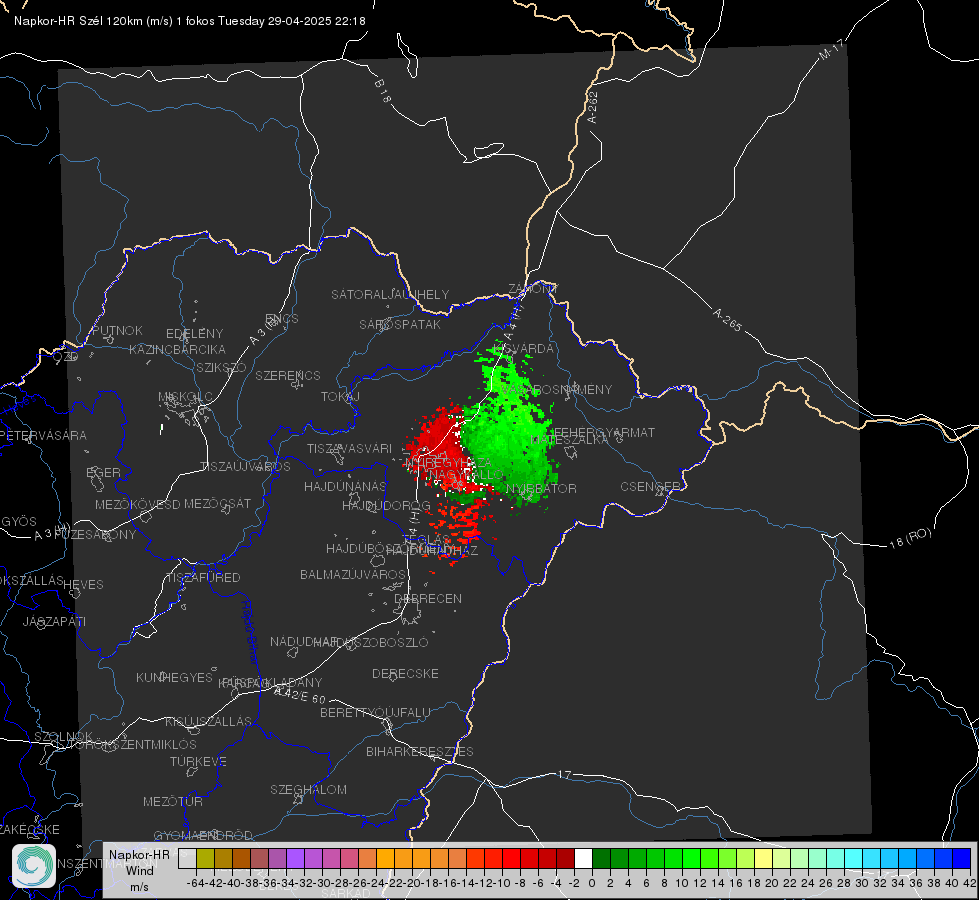Click the pale first swatch left of -64
This screenshot has width=979, height=900.
187,858
